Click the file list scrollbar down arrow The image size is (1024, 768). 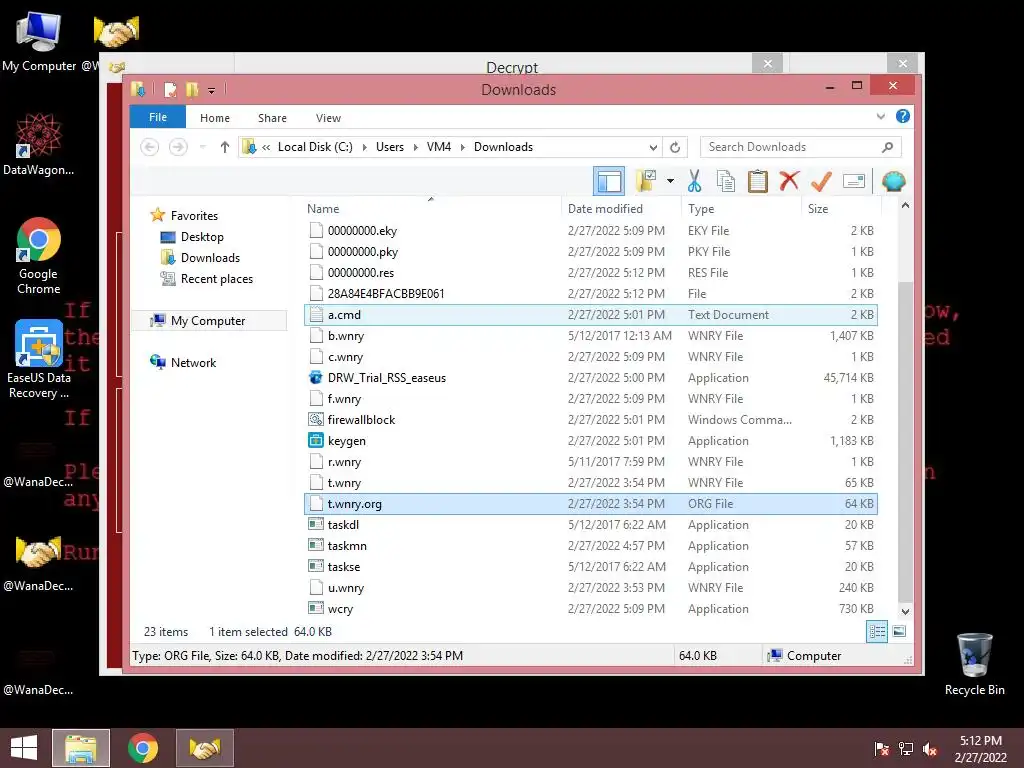[x=905, y=612]
